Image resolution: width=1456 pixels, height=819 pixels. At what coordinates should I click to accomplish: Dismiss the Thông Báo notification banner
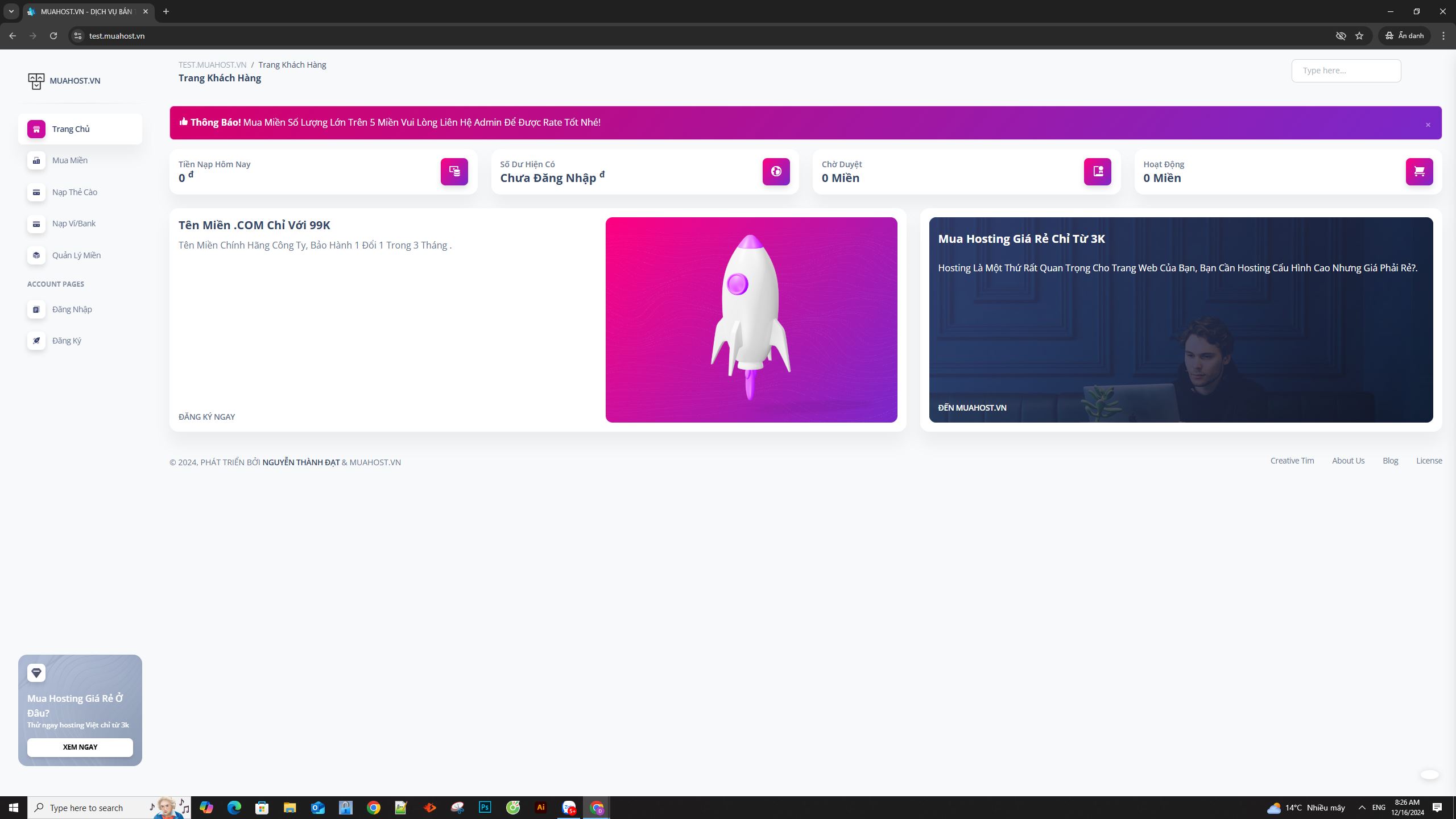pos(1428,125)
